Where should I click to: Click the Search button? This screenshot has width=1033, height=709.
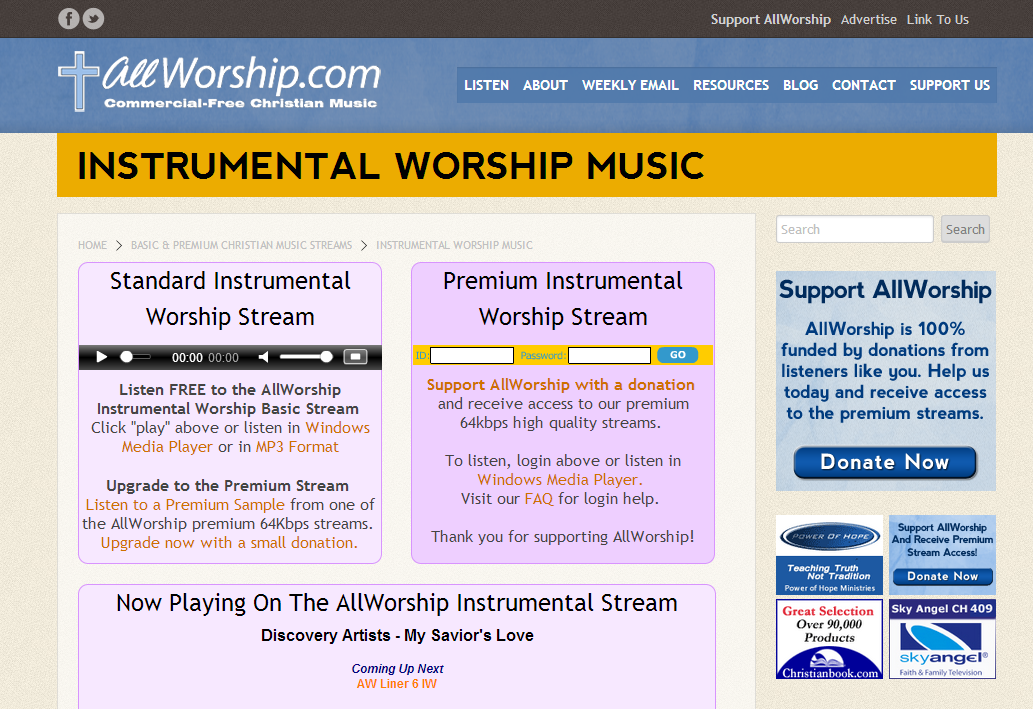(x=965, y=229)
